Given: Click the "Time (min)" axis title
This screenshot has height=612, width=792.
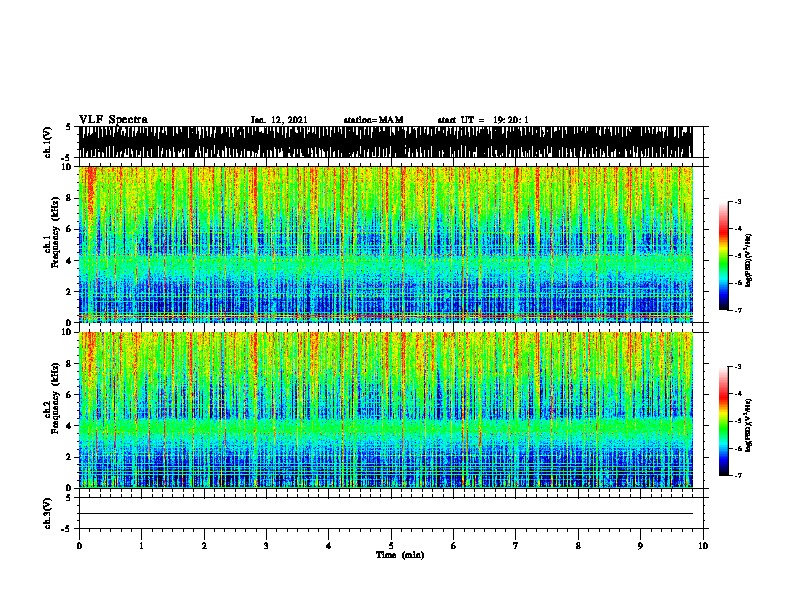Looking at the screenshot, I should [x=400, y=555].
